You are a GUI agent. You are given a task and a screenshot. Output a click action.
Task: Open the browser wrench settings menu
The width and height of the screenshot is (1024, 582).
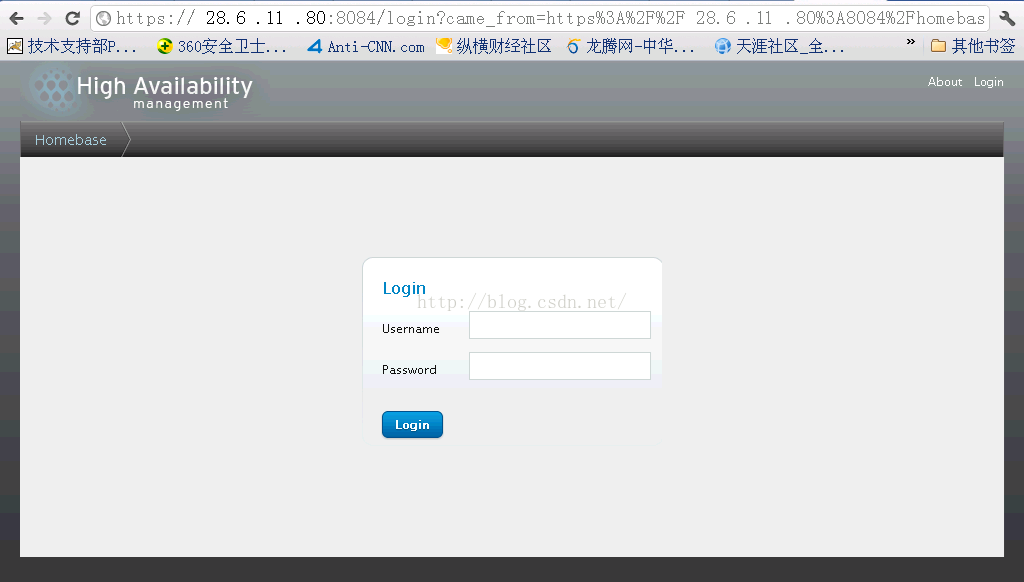click(x=1007, y=18)
